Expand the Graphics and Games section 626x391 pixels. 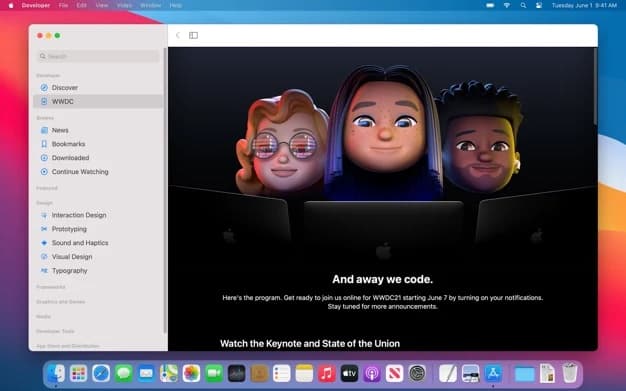pos(61,302)
